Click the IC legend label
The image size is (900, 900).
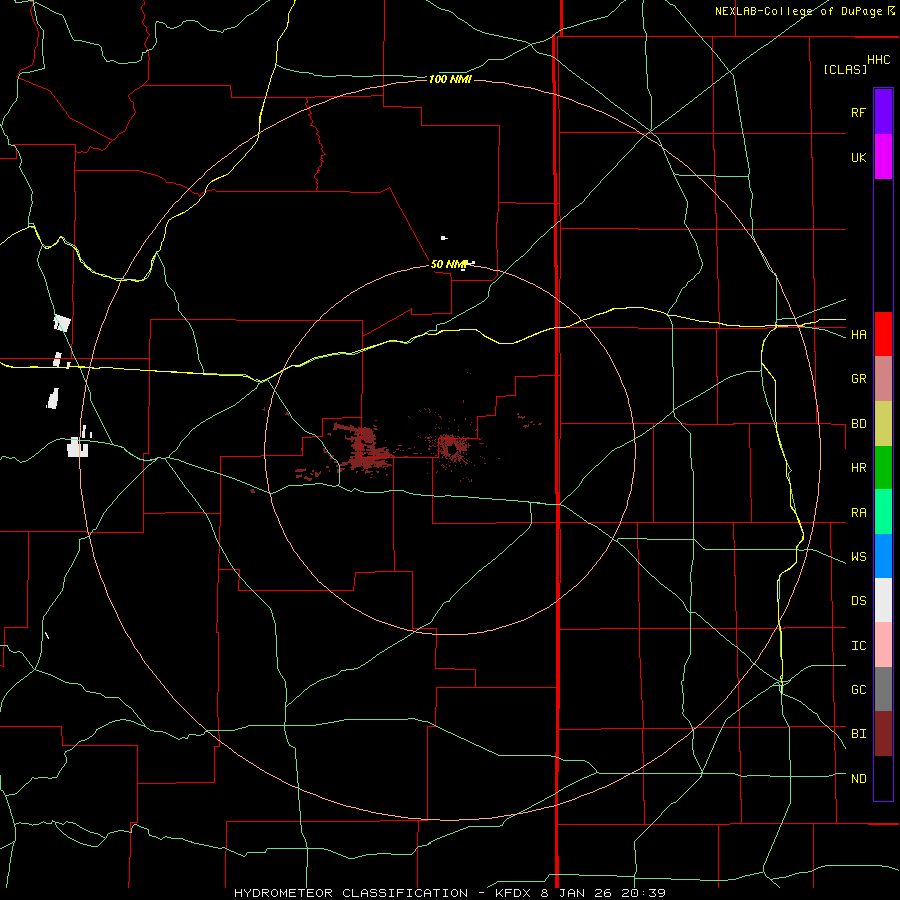pos(858,646)
